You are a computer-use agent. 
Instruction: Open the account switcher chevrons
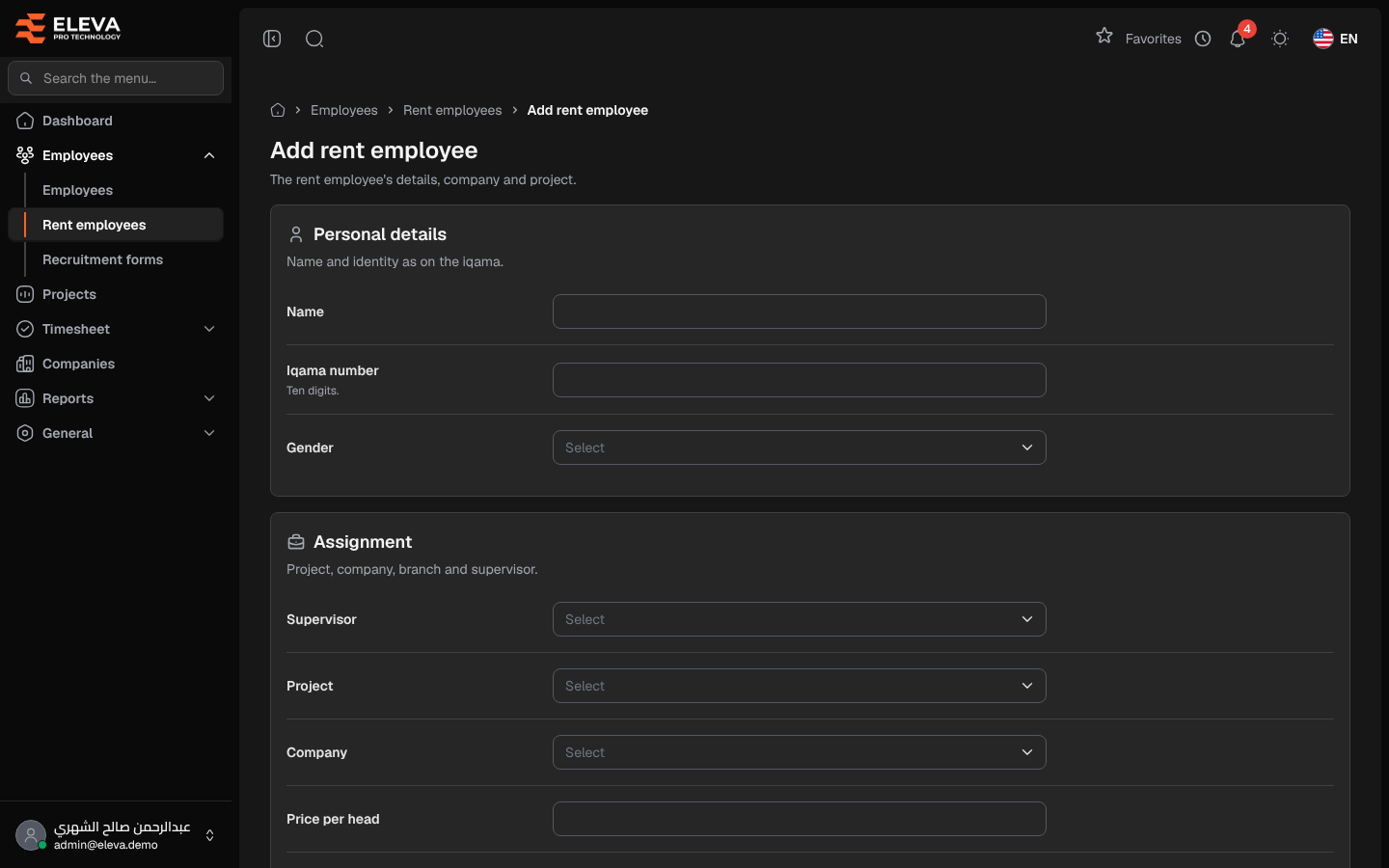(x=209, y=835)
